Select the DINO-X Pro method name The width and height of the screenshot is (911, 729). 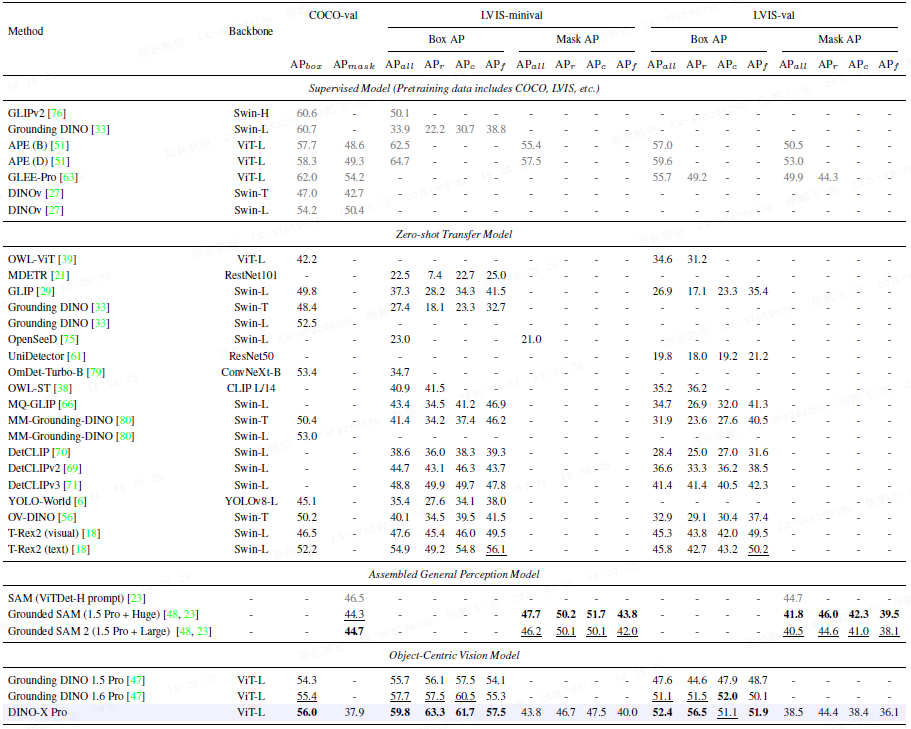37,713
